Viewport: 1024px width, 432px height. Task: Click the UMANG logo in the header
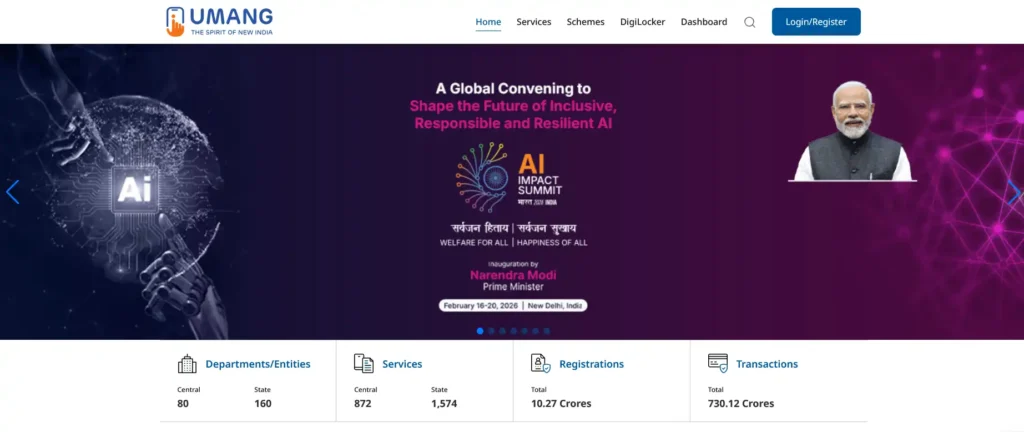[219, 22]
